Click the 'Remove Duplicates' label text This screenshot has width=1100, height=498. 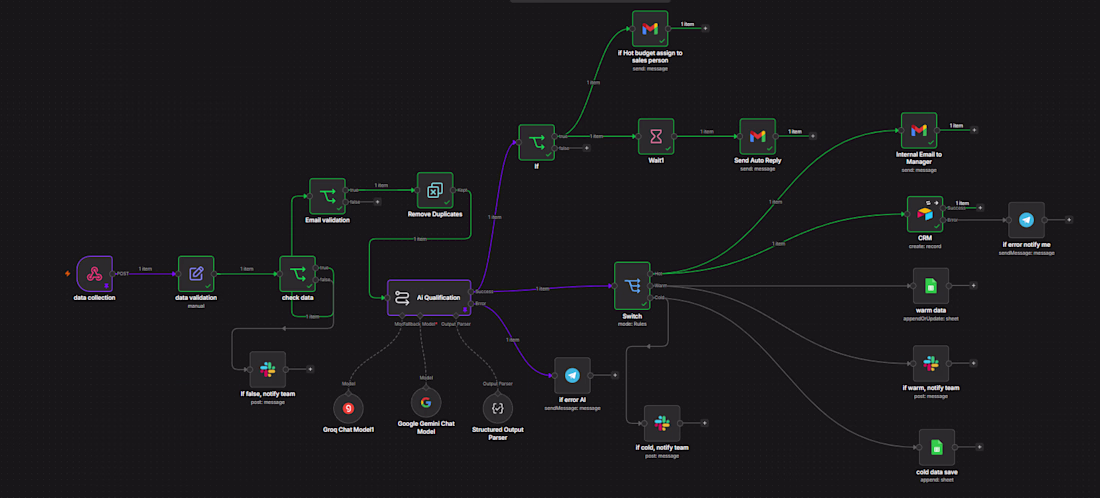[x=435, y=214]
